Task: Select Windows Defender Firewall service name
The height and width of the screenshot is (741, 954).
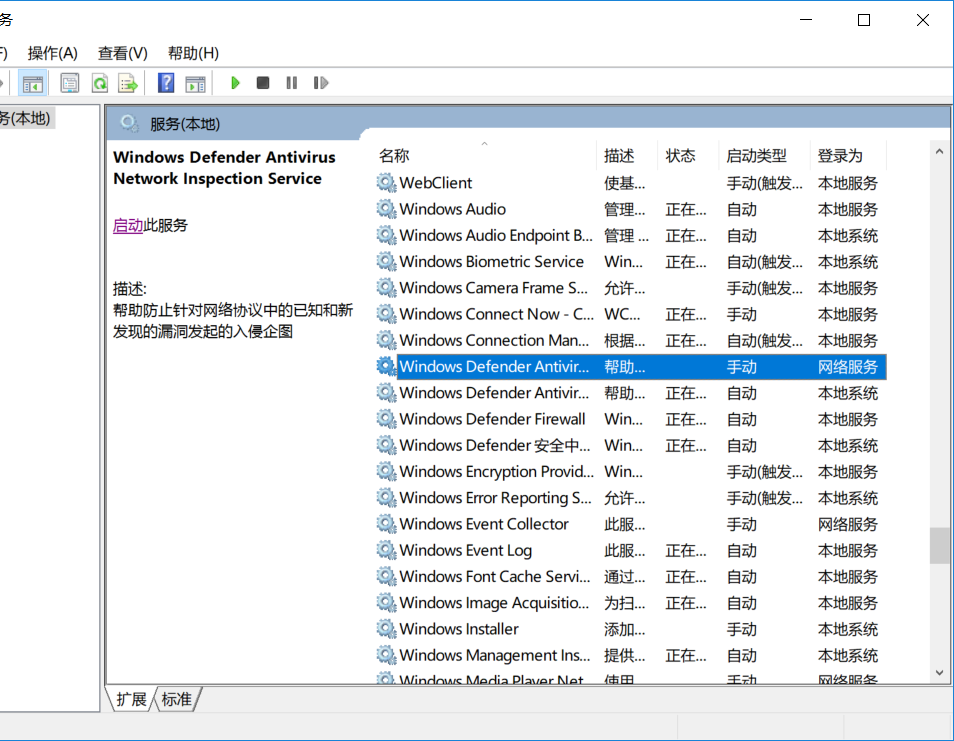Action: pos(492,419)
